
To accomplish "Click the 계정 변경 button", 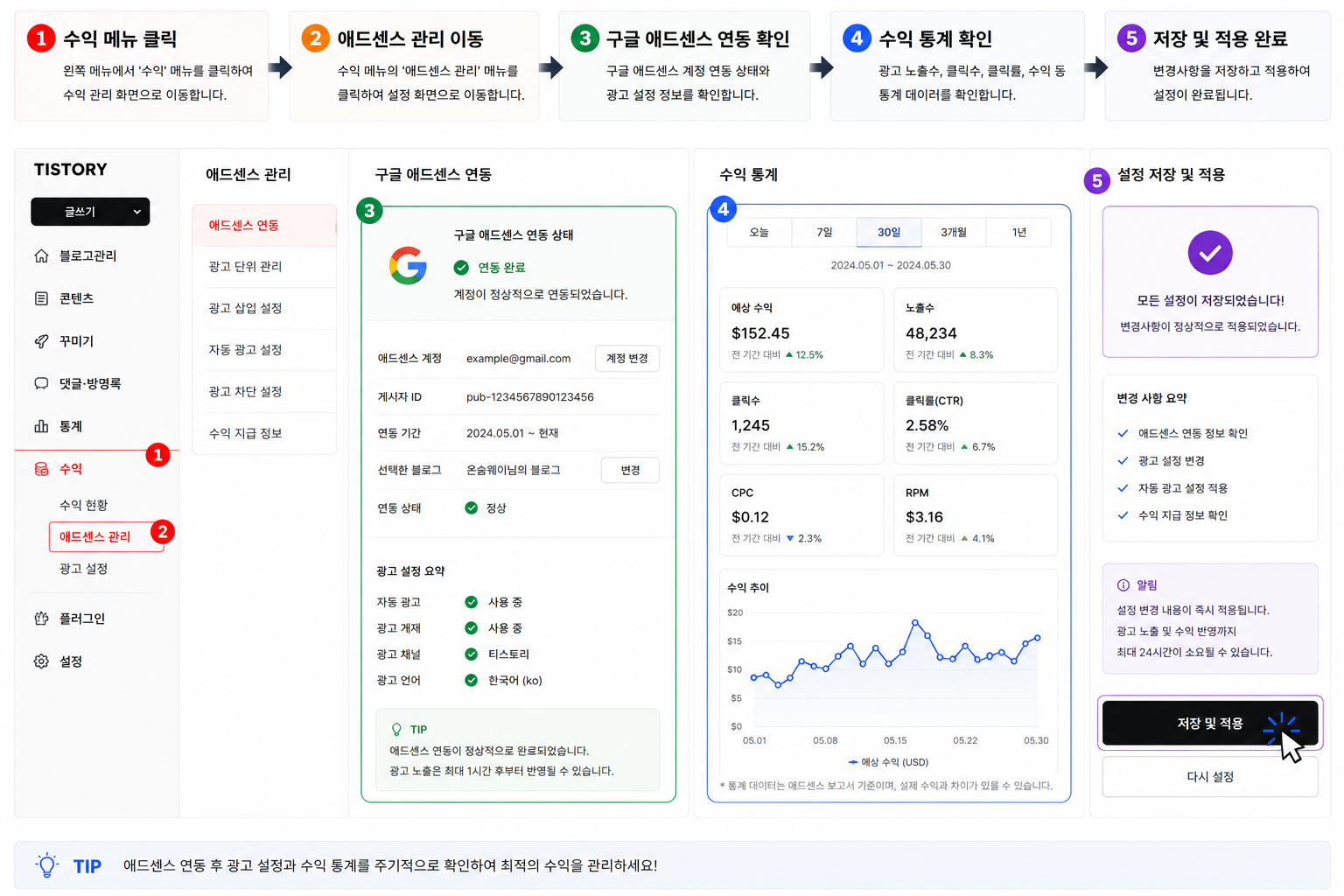I will click(x=627, y=359).
